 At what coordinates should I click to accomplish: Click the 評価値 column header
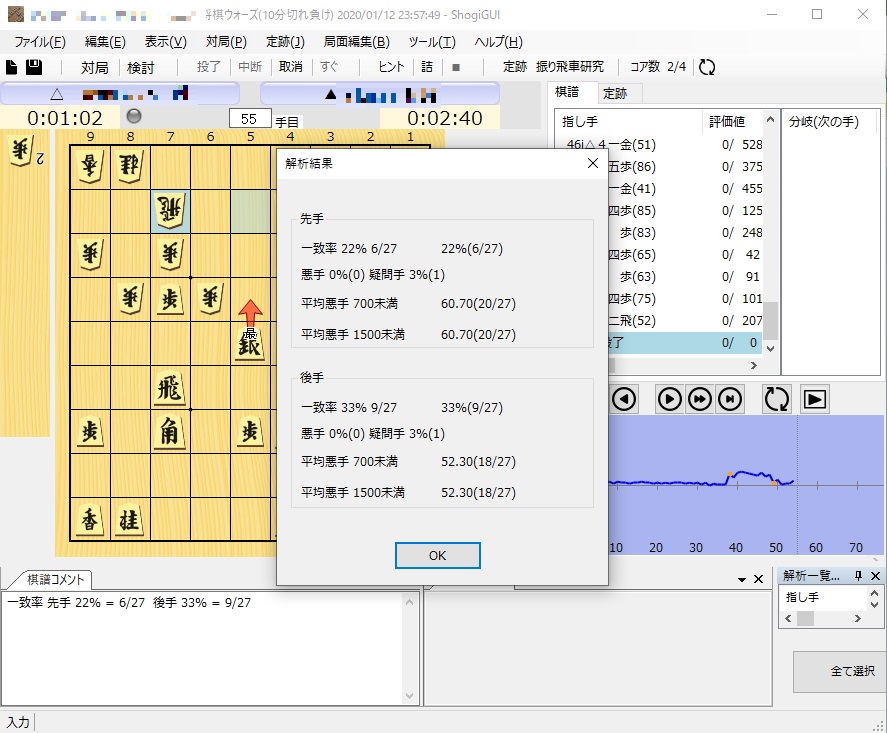click(x=727, y=122)
